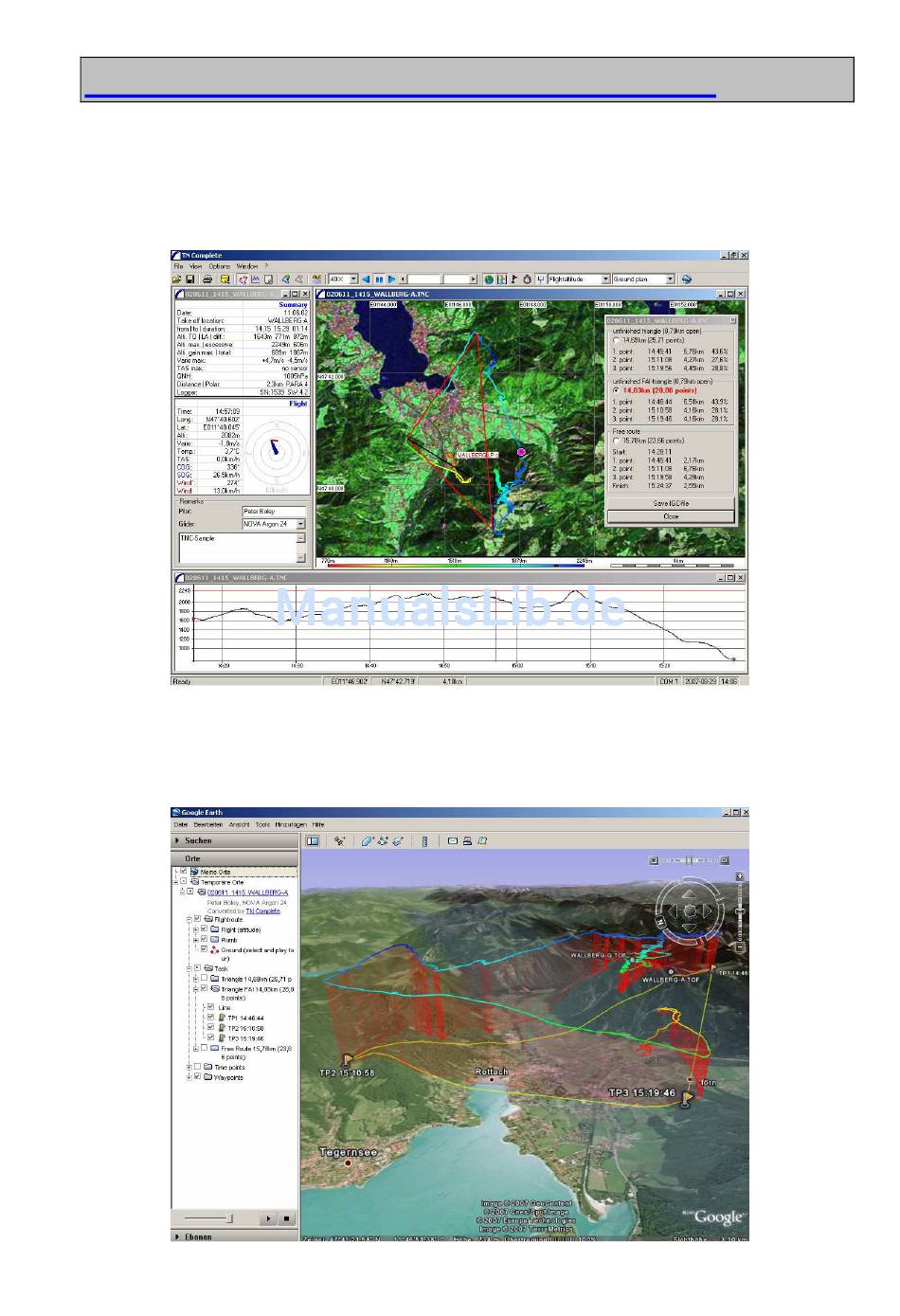Click the Save IGC file button
Viewport: 900px width, 1316px height.
point(671,503)
